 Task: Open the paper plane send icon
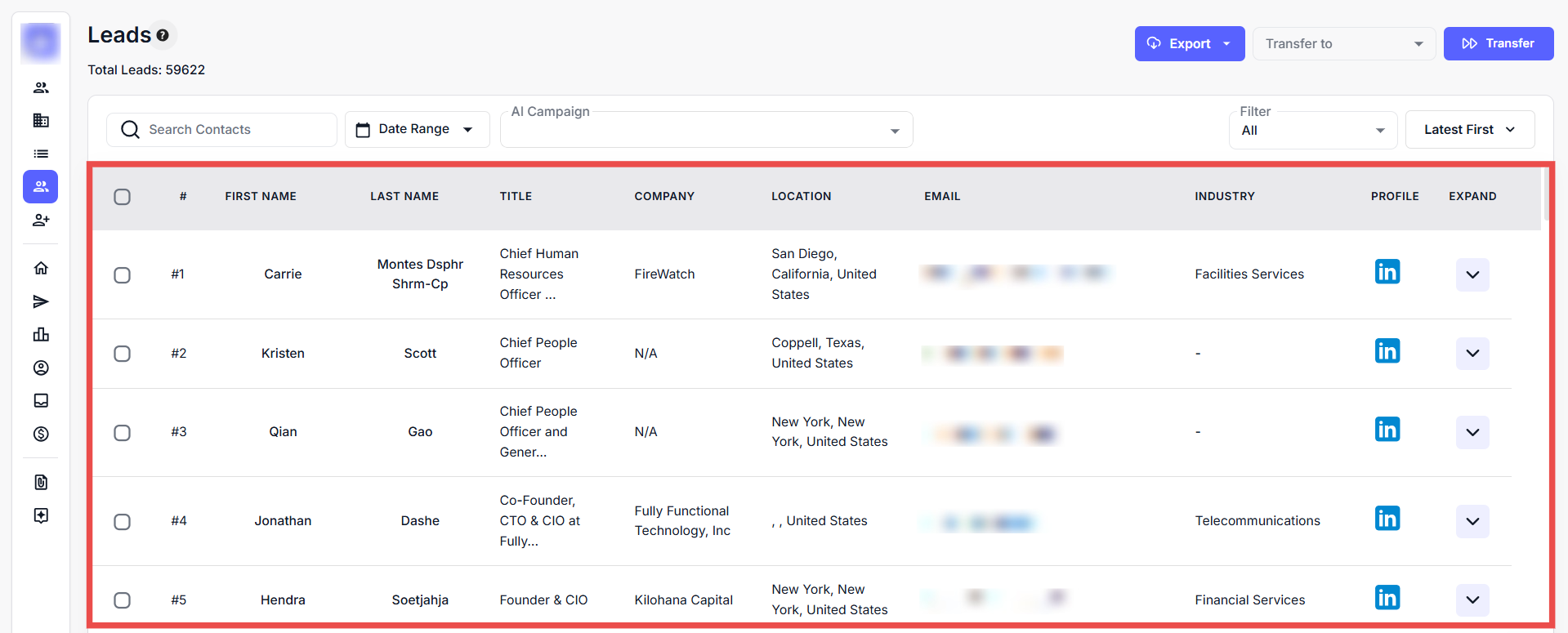click(41, 302)
